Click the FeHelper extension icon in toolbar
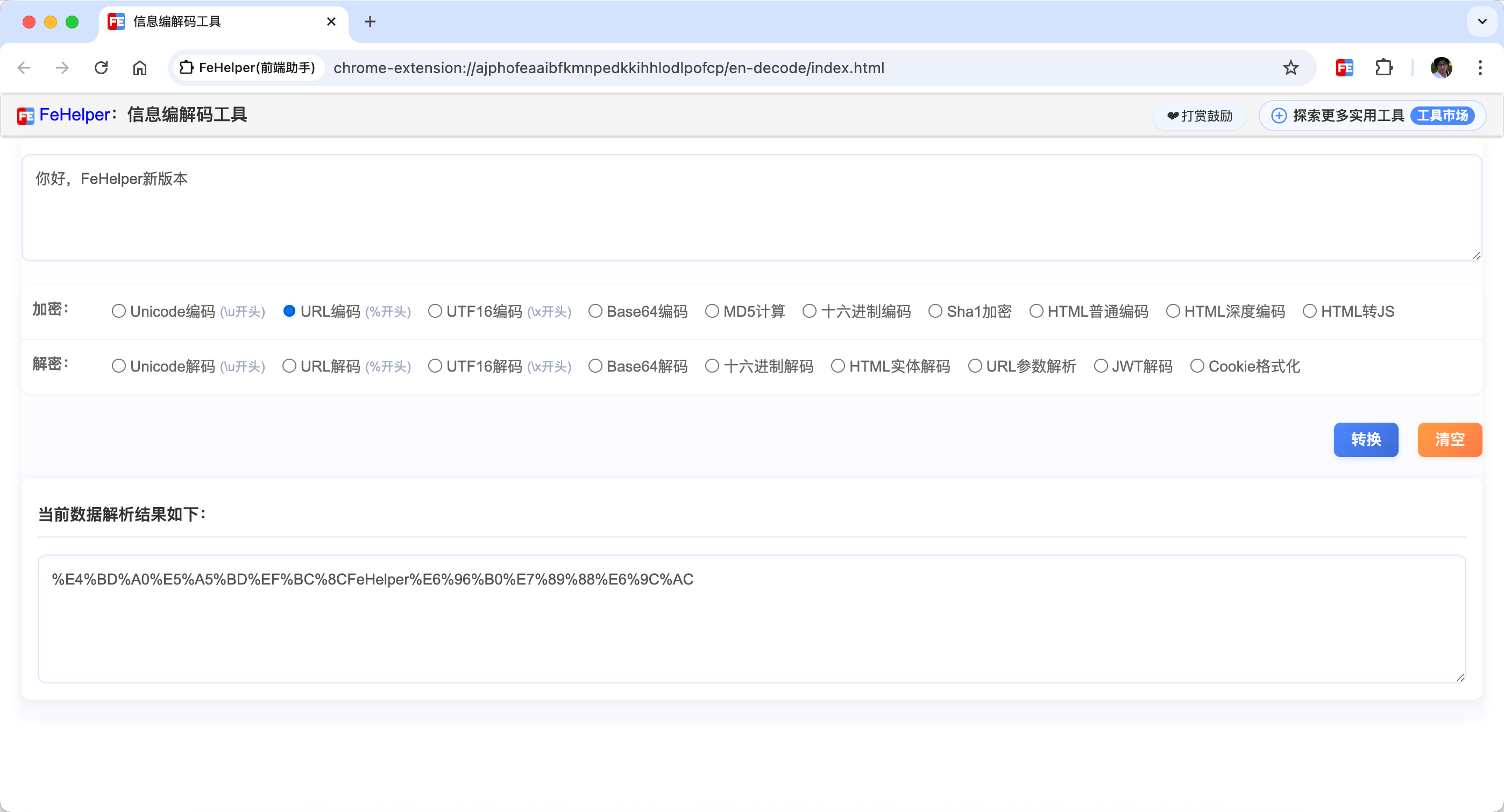Screen dimensions: 1504x812 tap(1344, 68)
